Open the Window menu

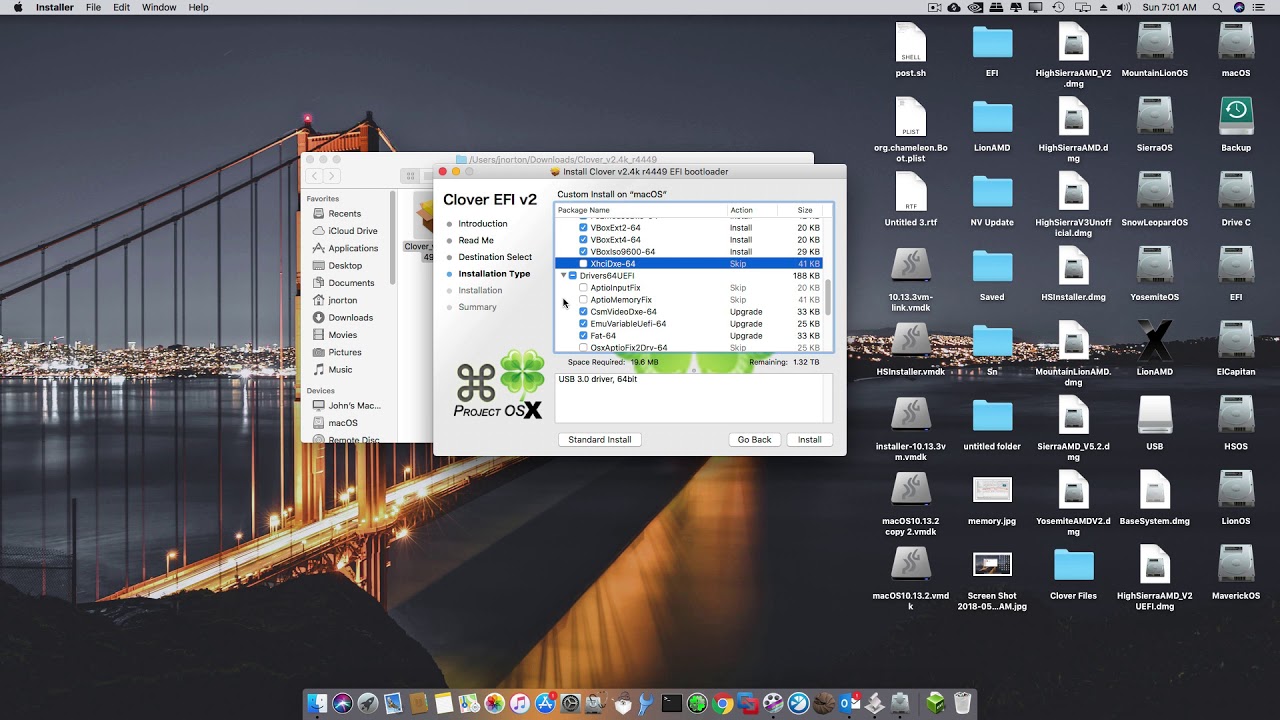coord(159,7)
